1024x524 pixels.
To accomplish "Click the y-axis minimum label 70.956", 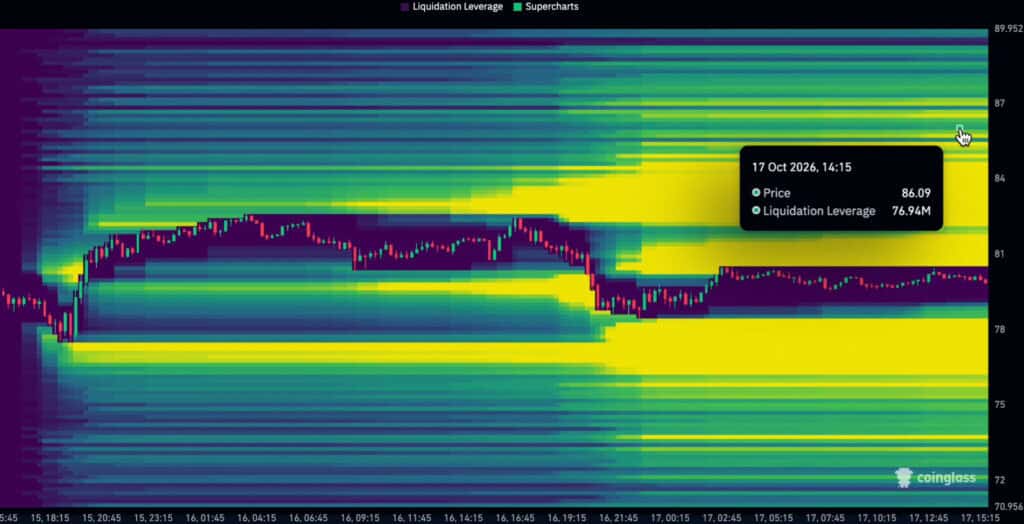I will (1007, 506).
